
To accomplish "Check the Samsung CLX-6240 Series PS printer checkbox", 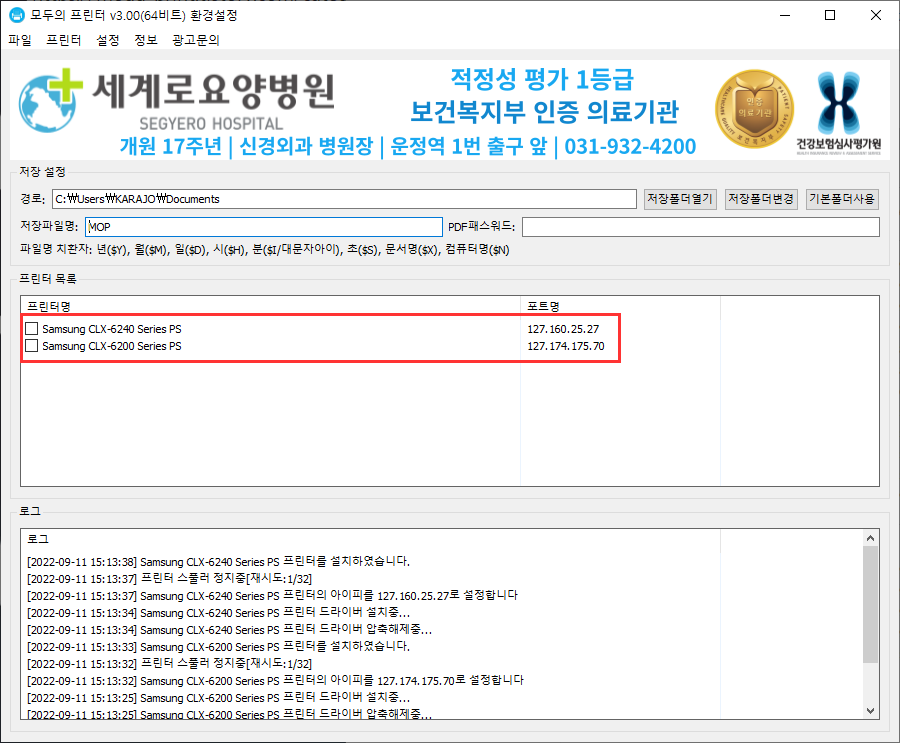I will tap(31, 328).
